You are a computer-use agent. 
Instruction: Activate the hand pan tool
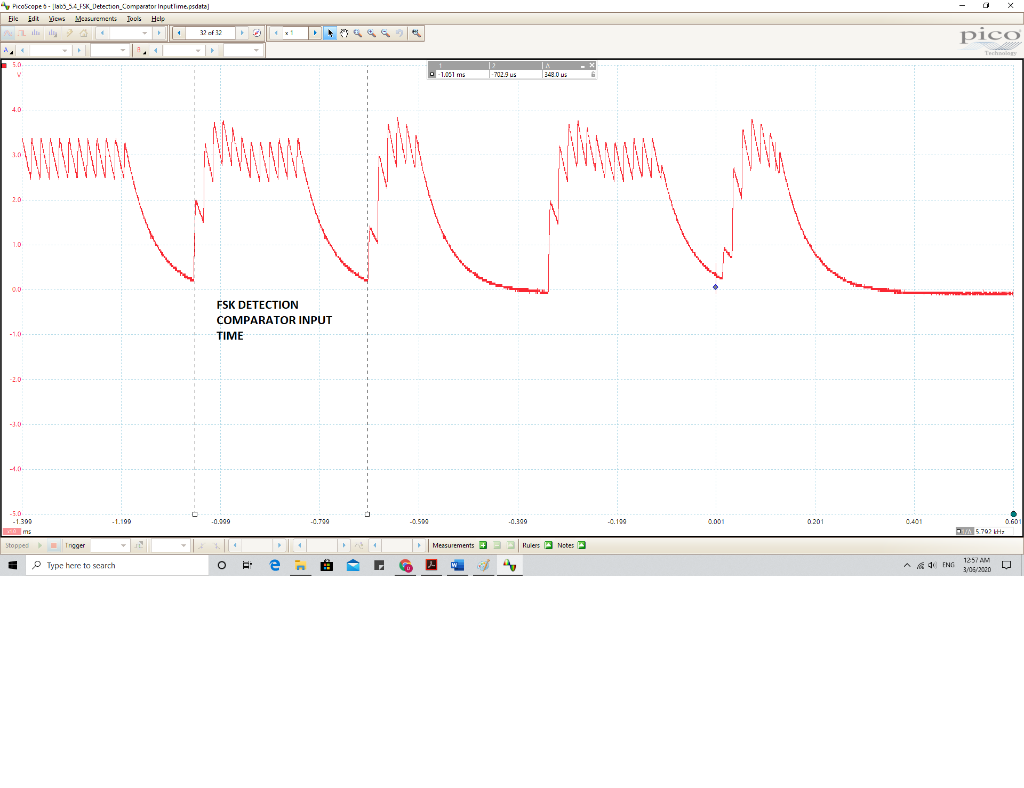tap(346, 32)
